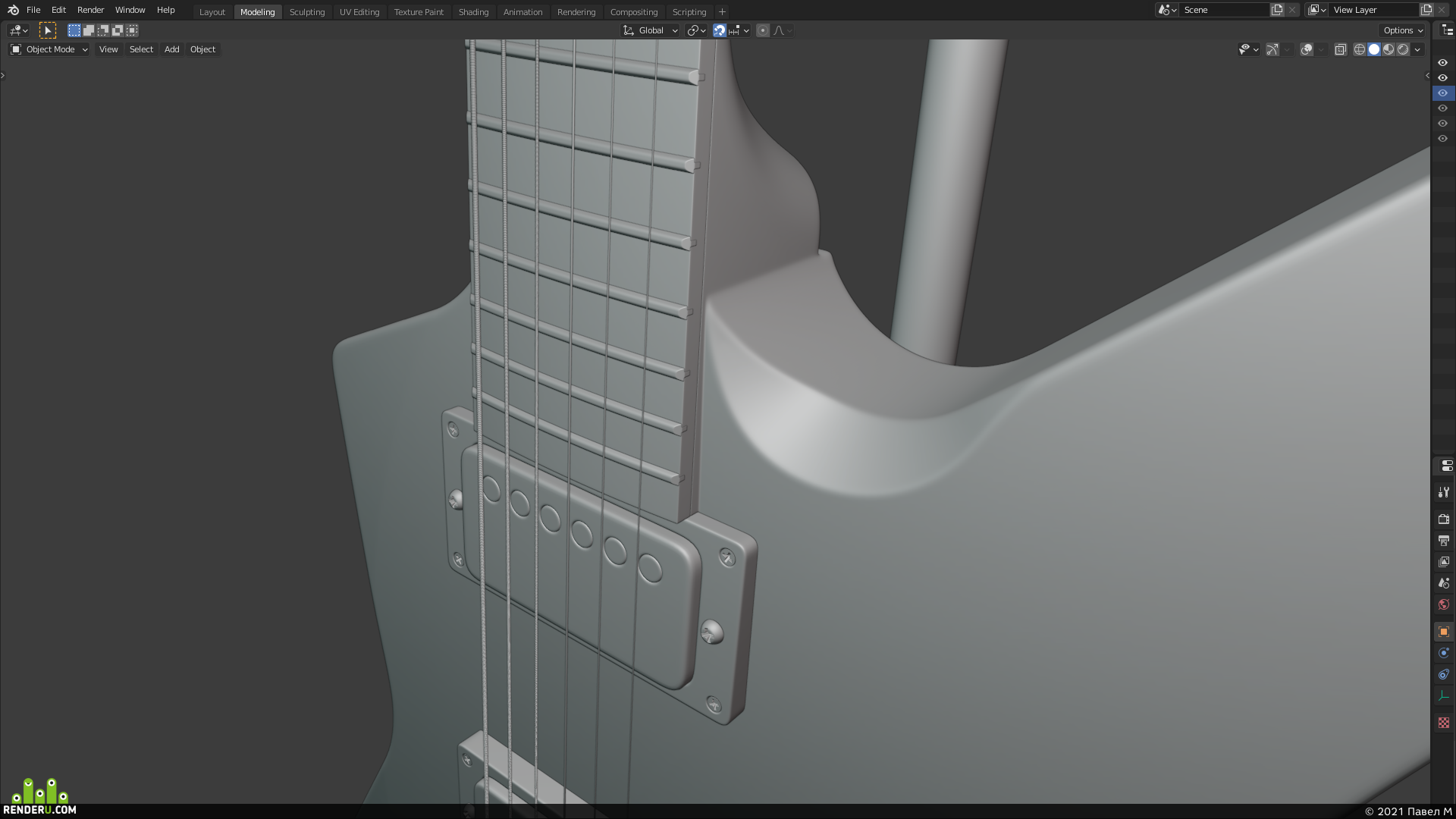Open the Texture properties checker icon
The image size is (1456, 819).
click(1443, 723)
